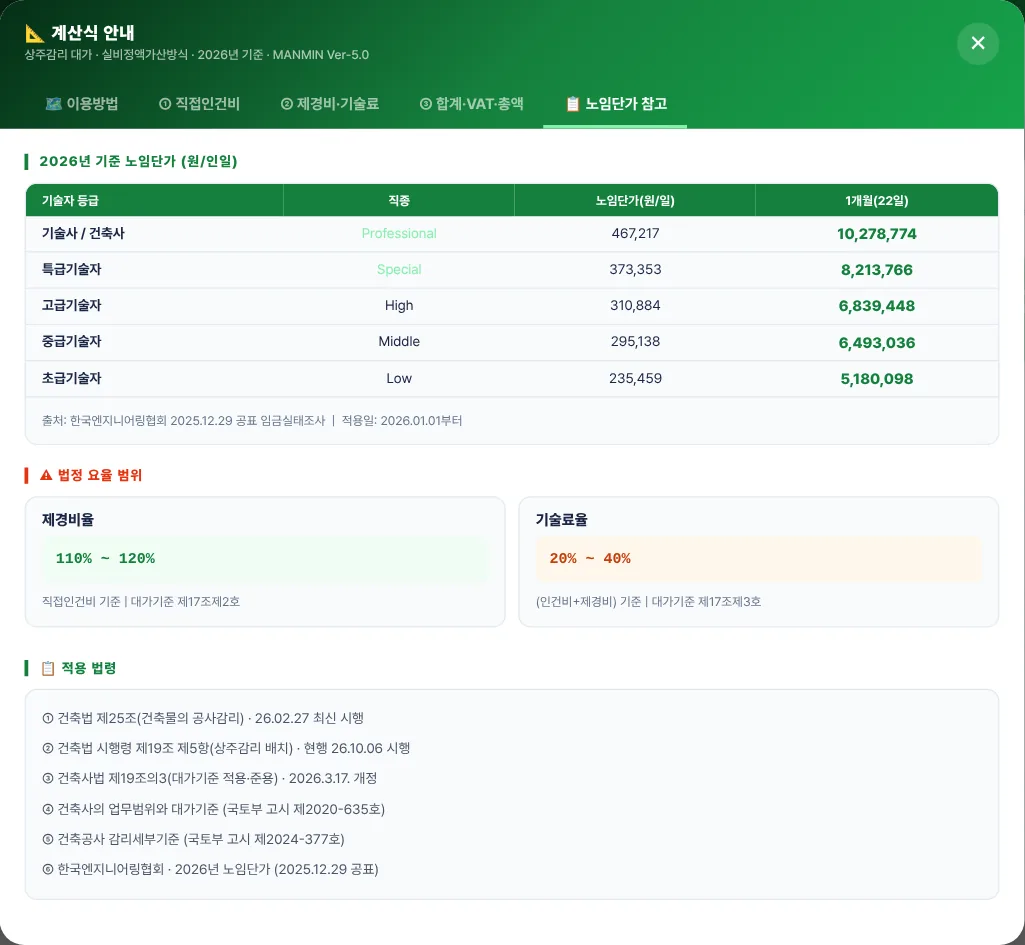This screenshot has width=1025, height=945.
Task: Click the 6,493,036 monthly amount
Action: [x=877, y=342]
